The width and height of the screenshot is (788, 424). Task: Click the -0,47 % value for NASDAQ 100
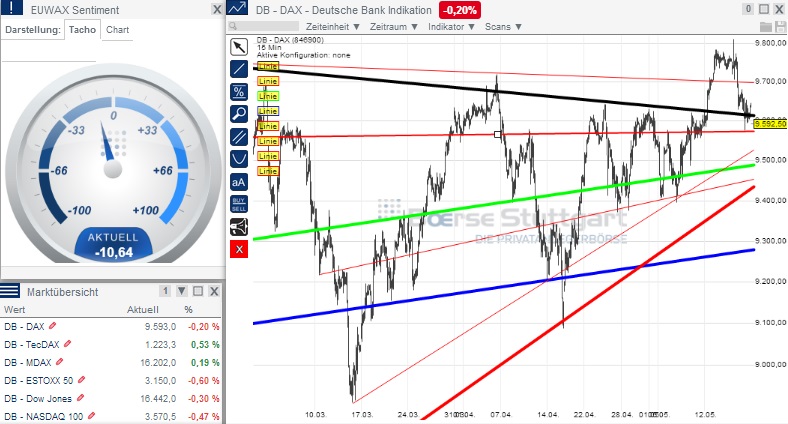tap(204, 417)
